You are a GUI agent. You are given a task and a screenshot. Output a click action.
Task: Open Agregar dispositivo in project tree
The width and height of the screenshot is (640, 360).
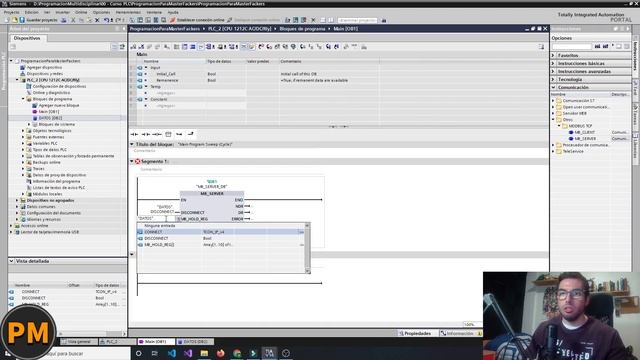(x=44, y=67)
